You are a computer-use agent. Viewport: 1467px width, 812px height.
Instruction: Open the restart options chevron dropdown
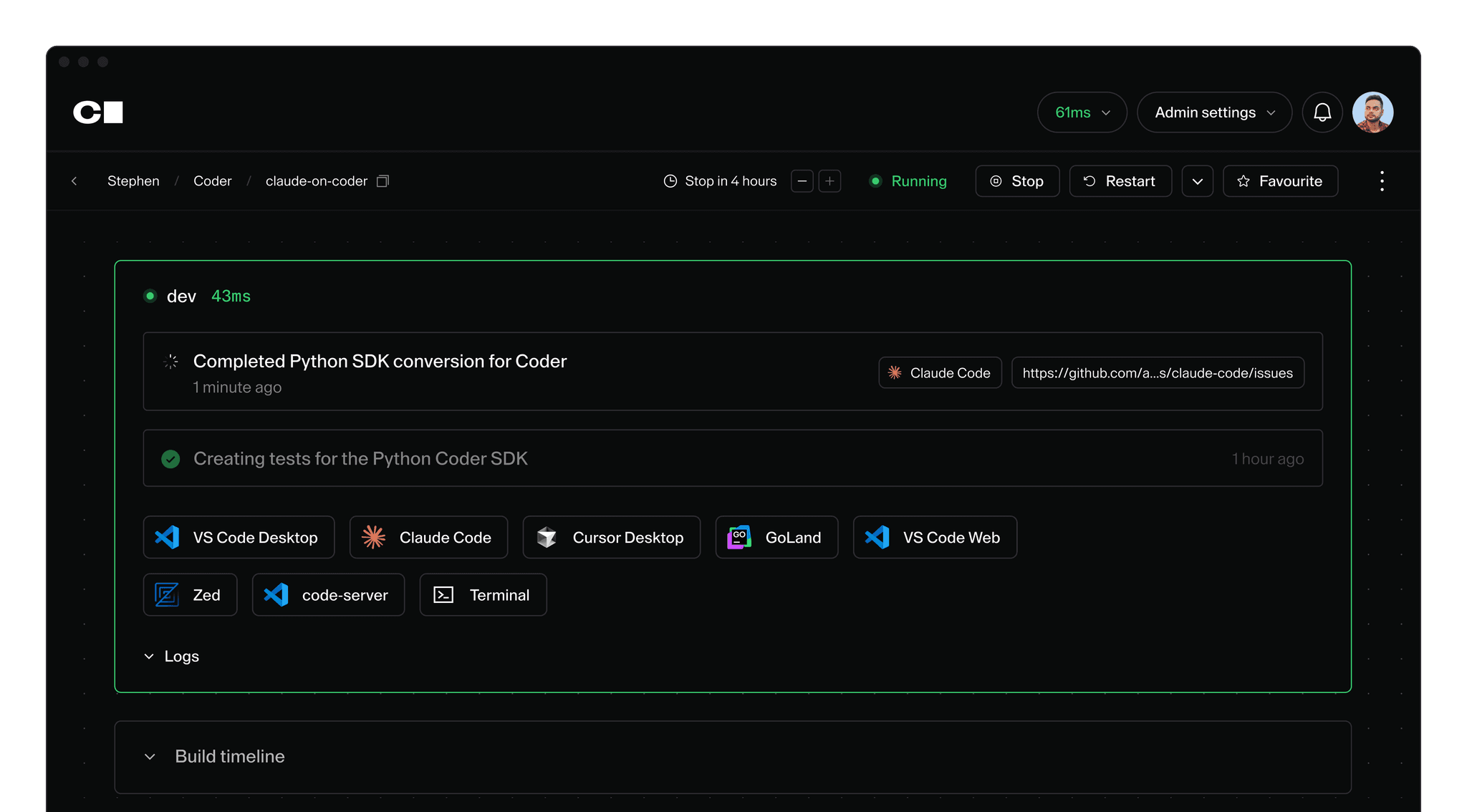[1198, 181]
